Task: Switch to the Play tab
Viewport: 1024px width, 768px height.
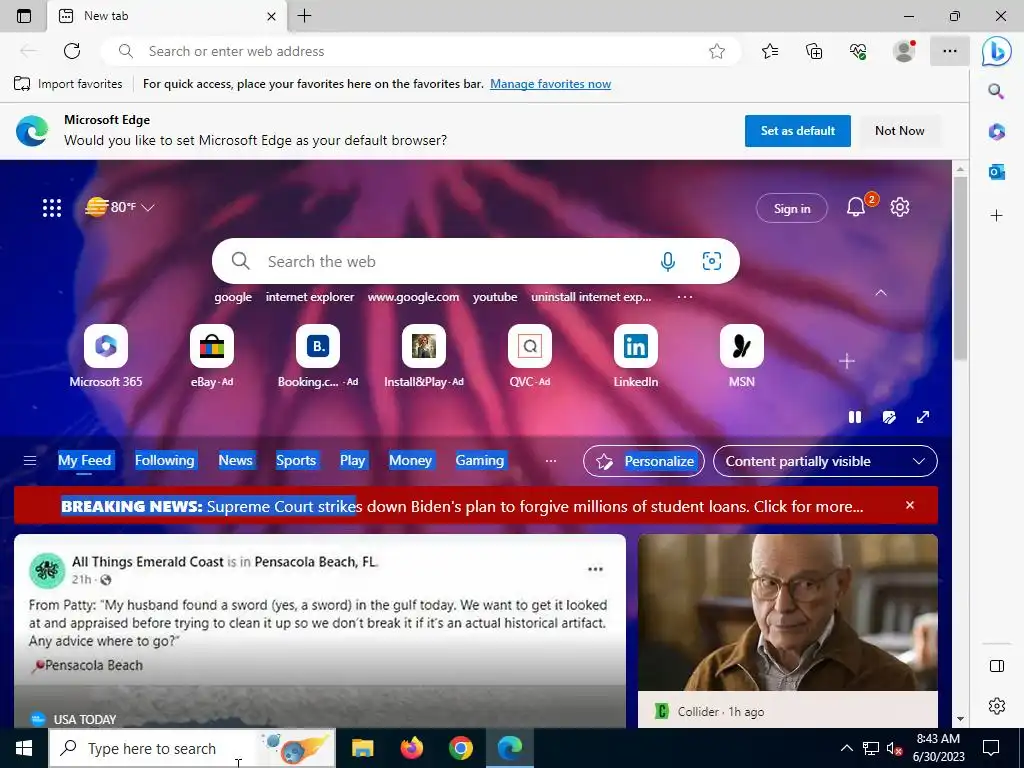Action: click(353, 460)
